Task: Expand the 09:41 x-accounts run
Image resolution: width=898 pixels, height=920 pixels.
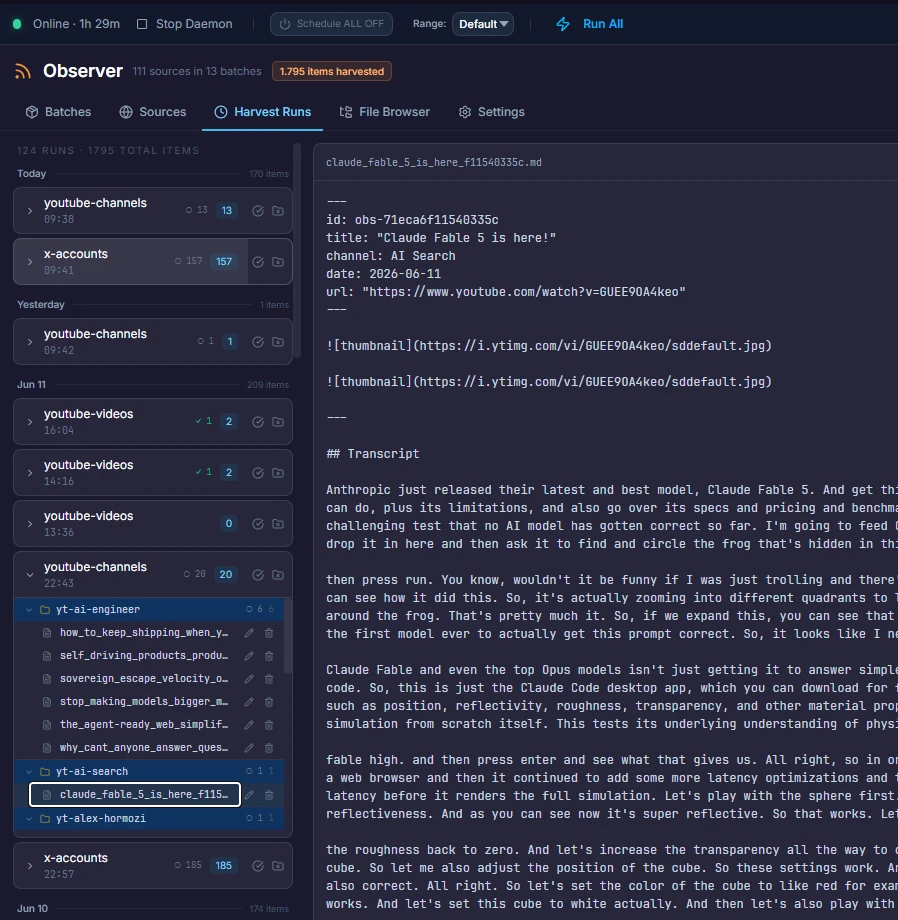Action: [30, 262]
